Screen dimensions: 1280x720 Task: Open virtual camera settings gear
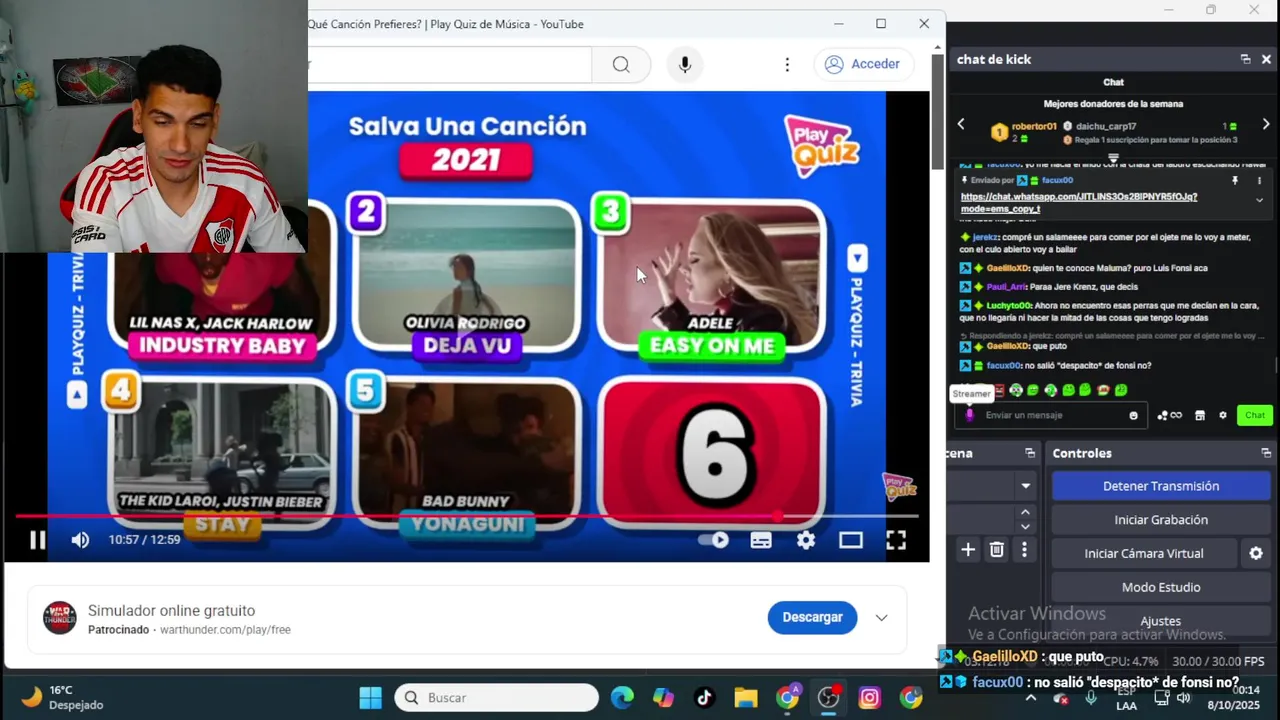click(1256, 553)
